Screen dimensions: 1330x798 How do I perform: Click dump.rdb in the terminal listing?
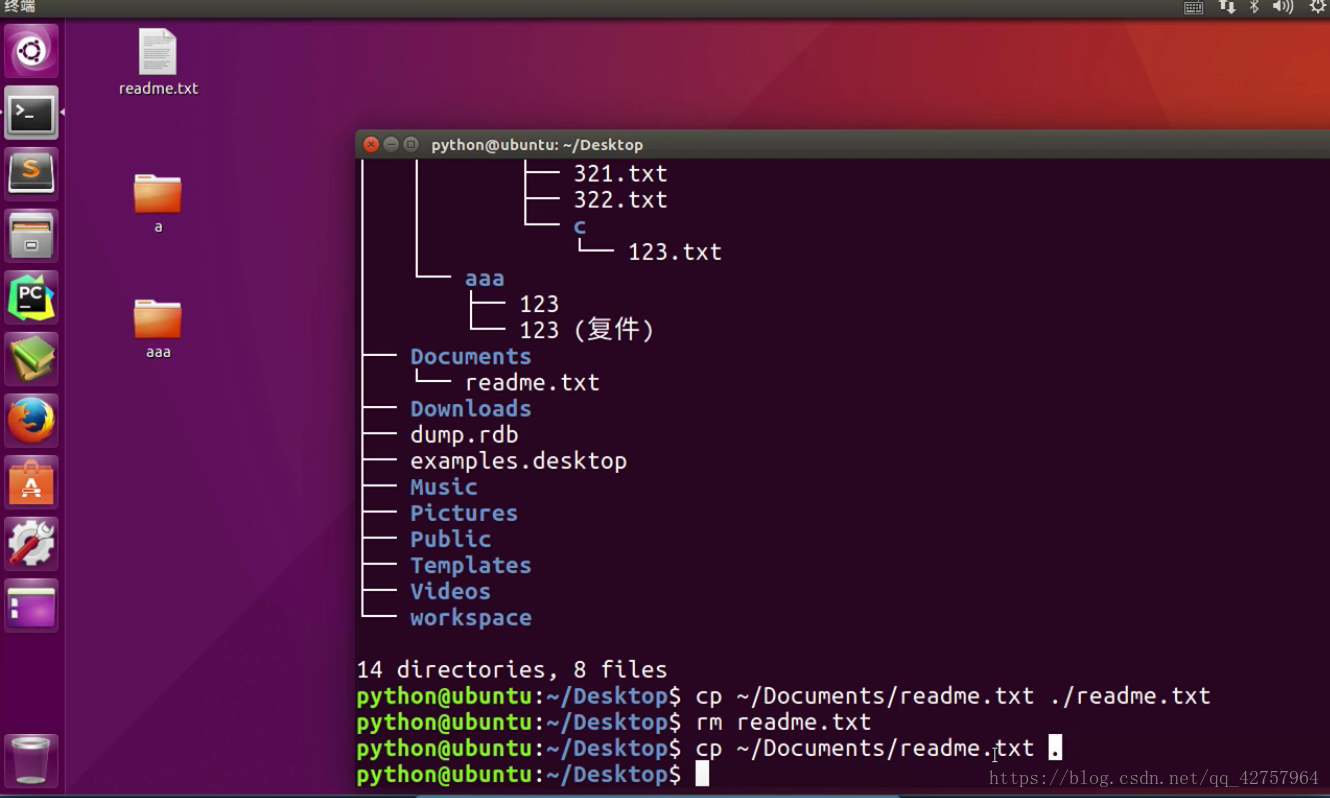(x=464, y=435)
